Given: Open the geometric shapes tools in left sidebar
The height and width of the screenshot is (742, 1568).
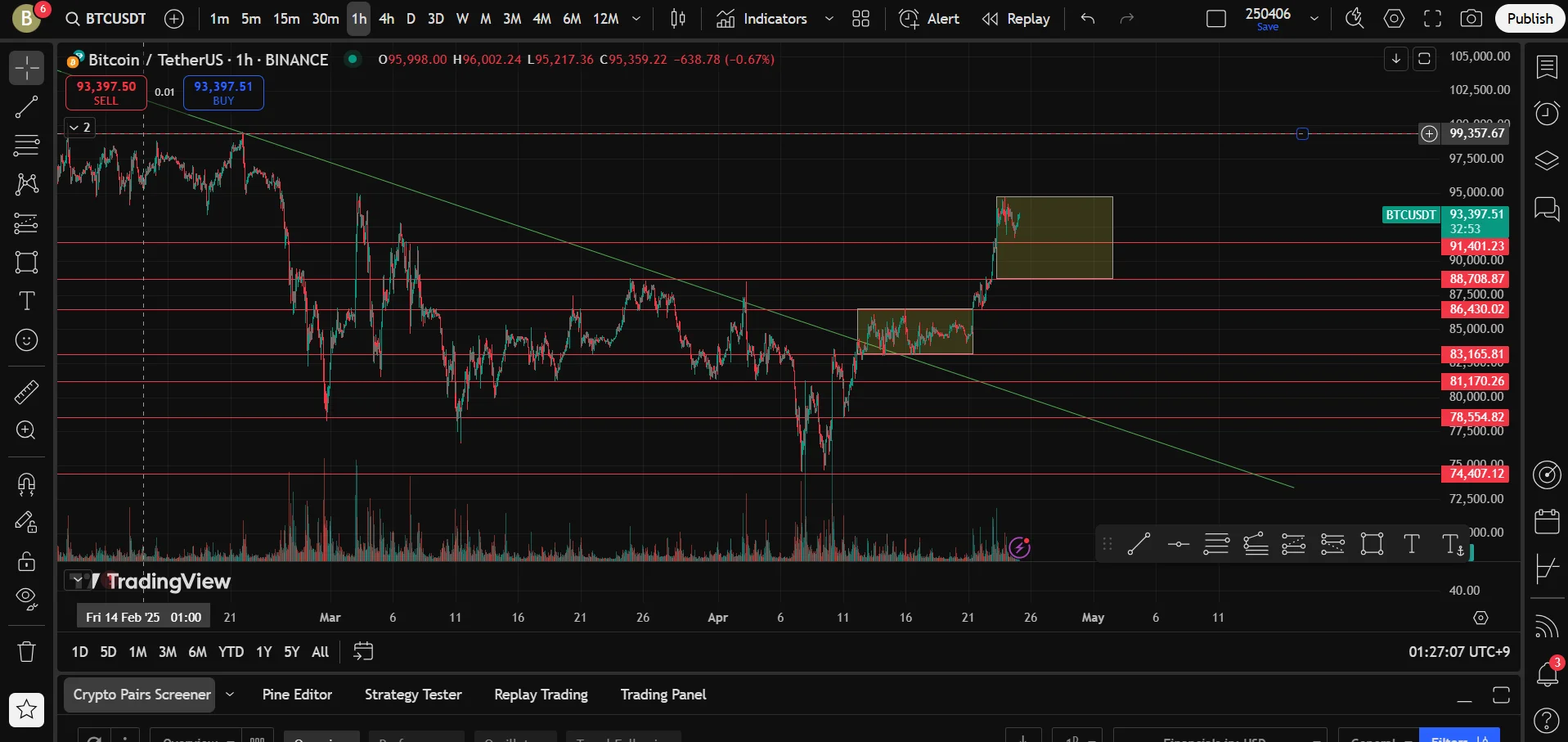Looking at the screenshot, I should point(26,262).
